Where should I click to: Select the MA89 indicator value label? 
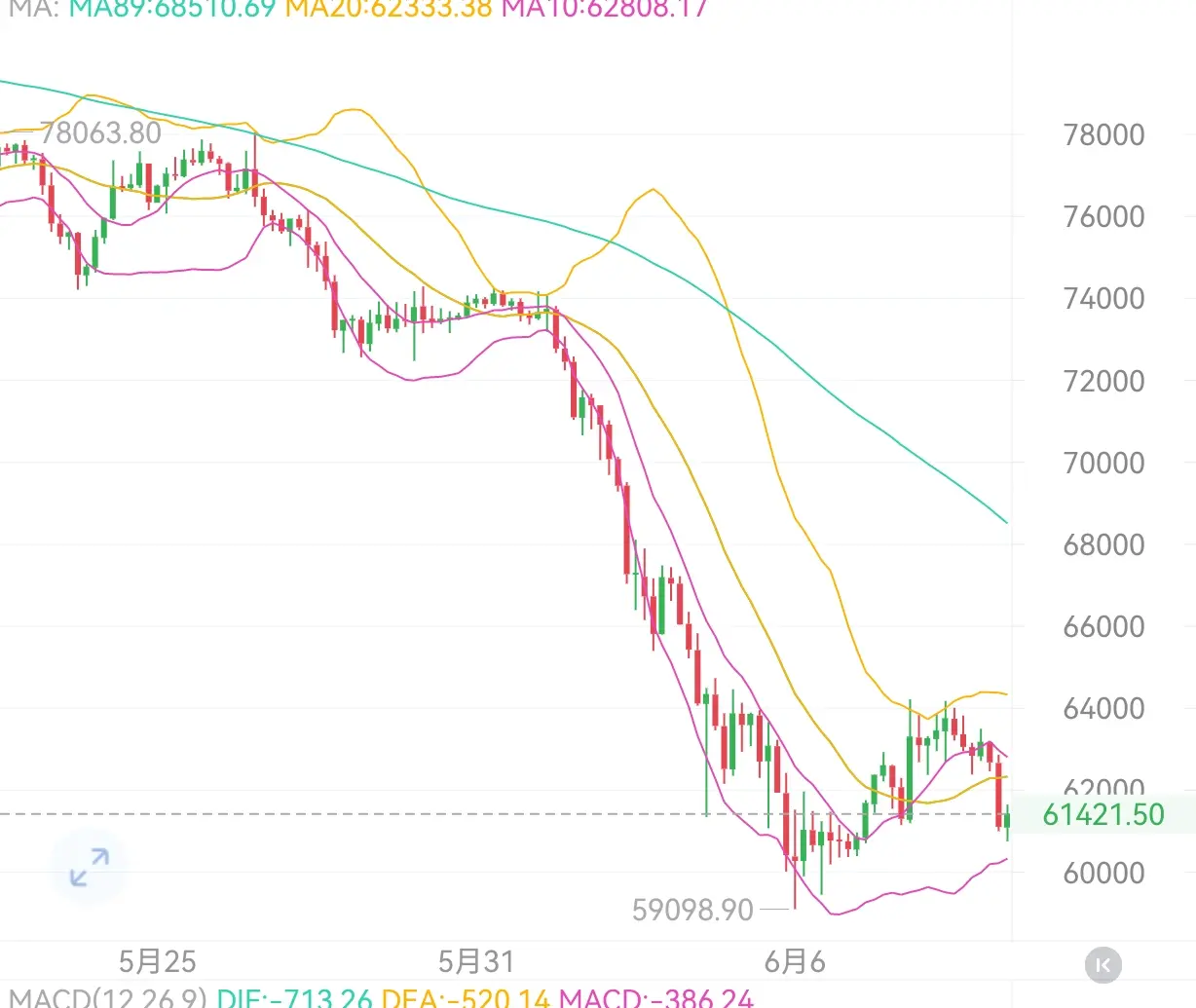tap(172, 10)
